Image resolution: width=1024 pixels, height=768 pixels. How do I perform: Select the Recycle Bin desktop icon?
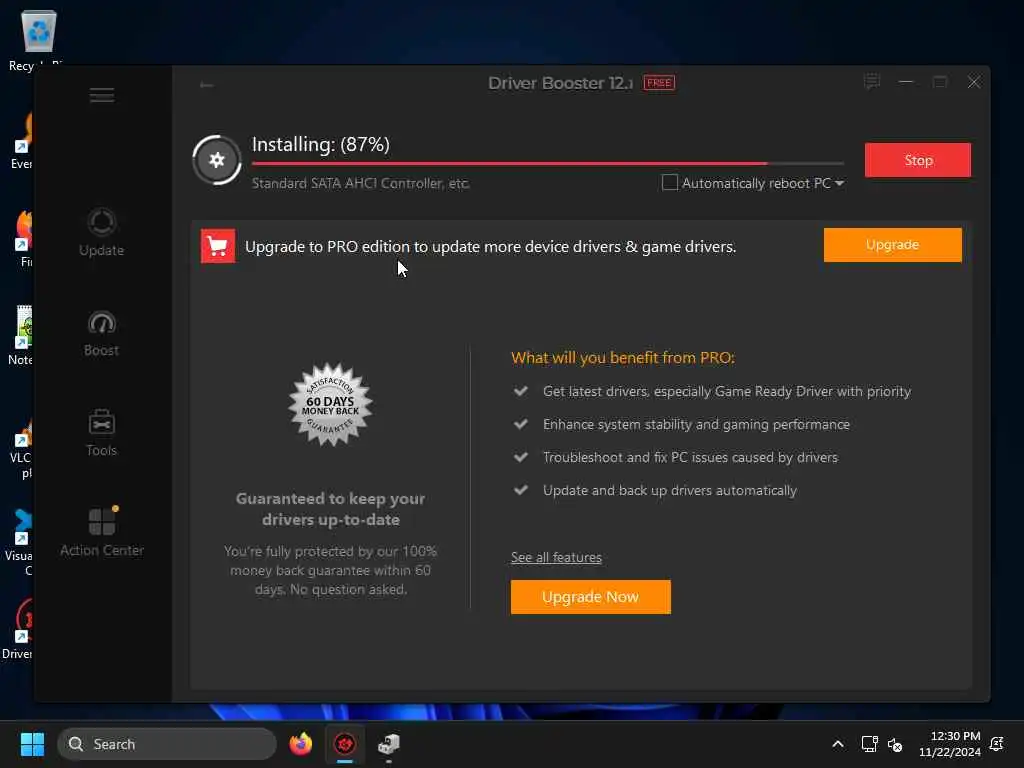pyautogui.click(x=39, y=39)
